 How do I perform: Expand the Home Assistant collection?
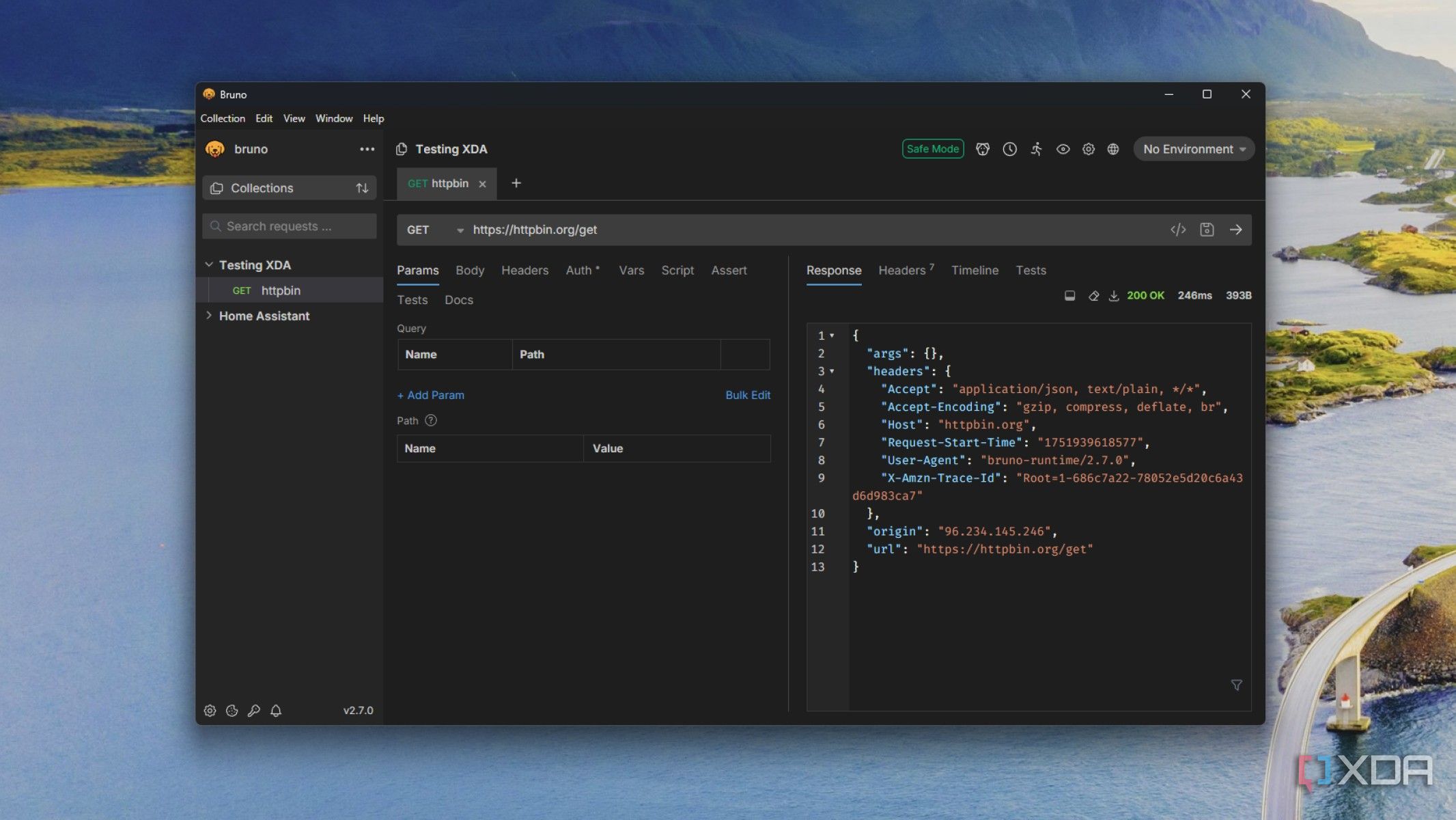pos(209,316)
